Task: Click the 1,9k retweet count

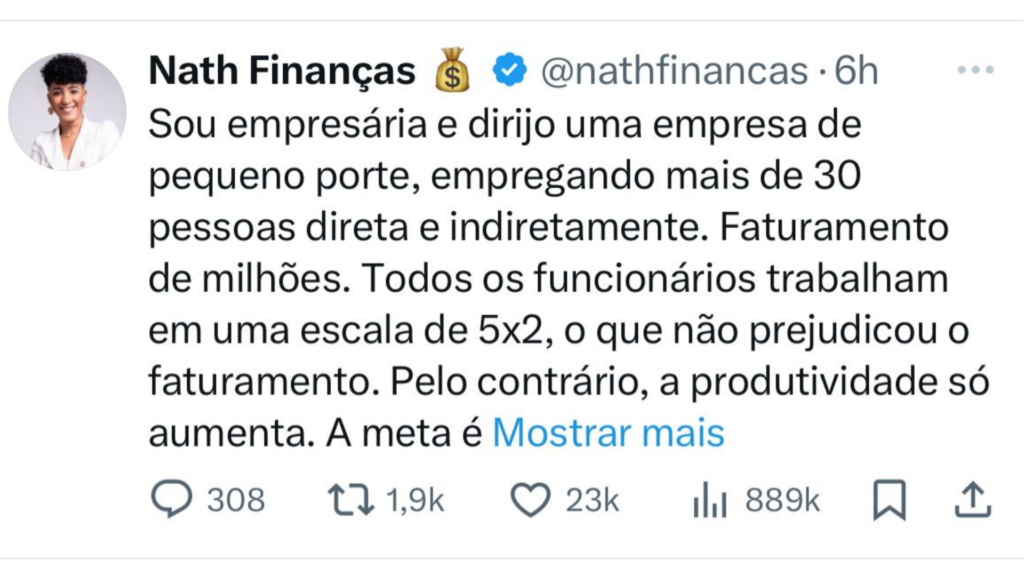Action: pyautogui.click(x=414, y=500)
